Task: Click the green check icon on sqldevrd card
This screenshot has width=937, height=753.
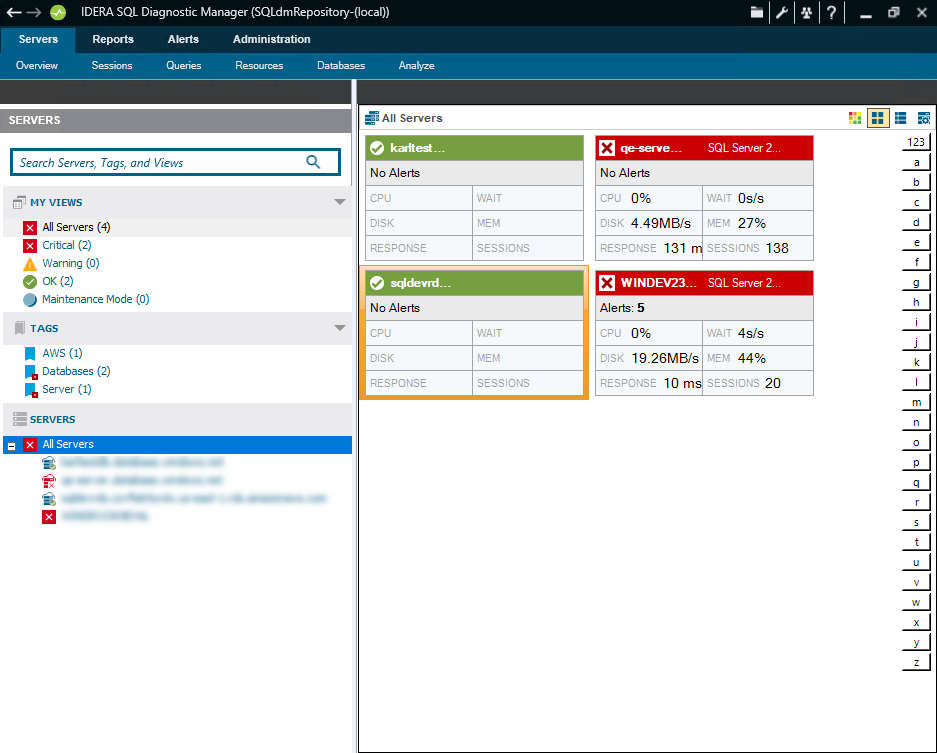Action: pos(377,283)
